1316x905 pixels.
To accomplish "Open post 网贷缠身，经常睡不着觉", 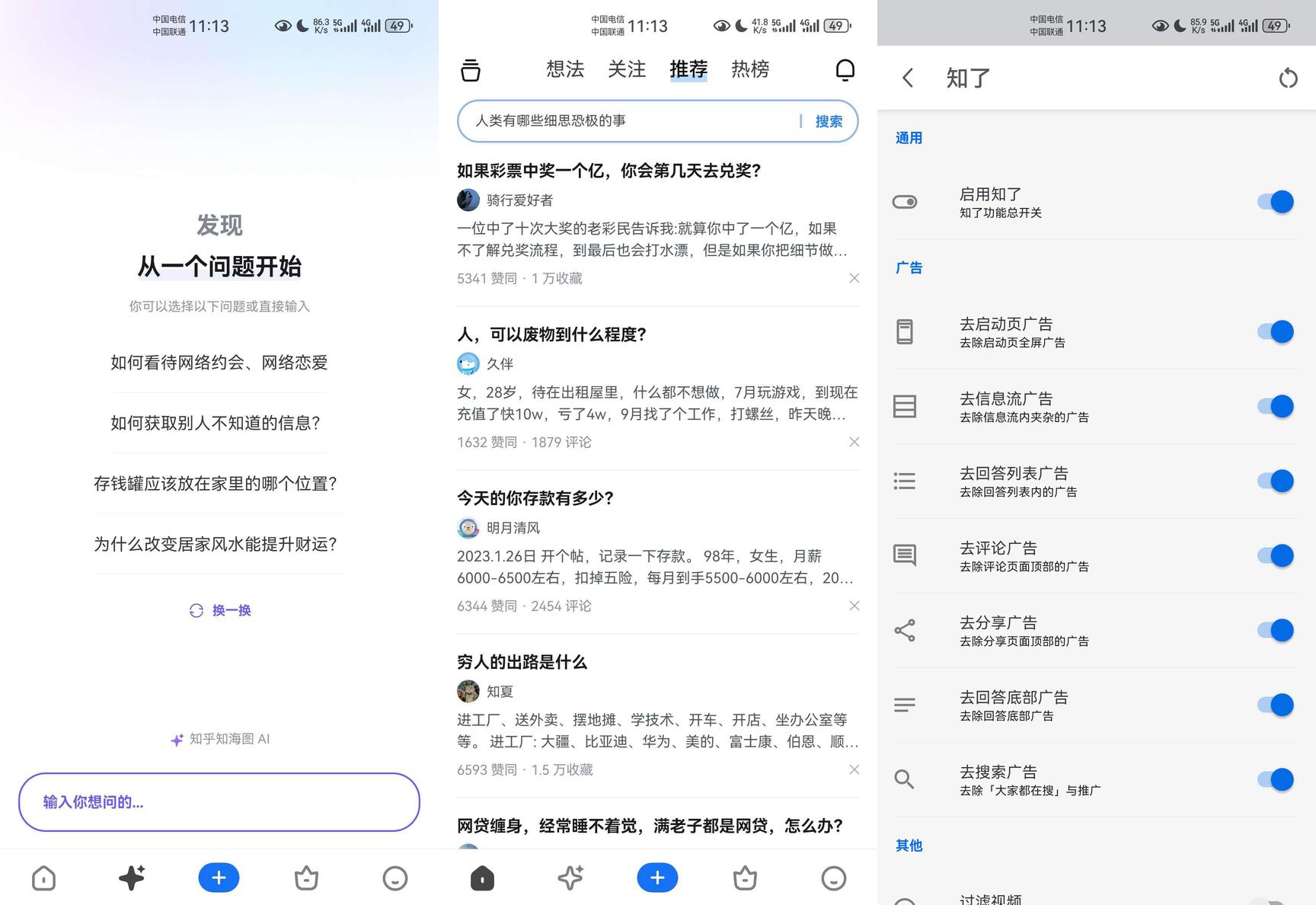I will (x=650, y=826).
